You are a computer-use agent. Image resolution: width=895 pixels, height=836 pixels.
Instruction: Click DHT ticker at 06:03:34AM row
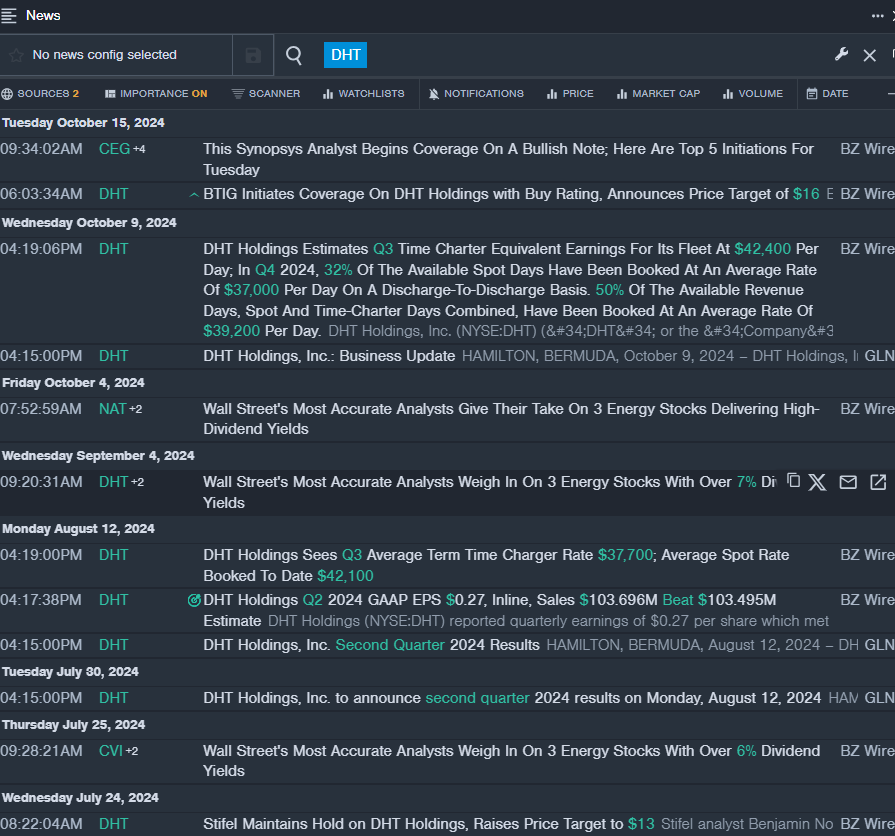coord(114,194)
